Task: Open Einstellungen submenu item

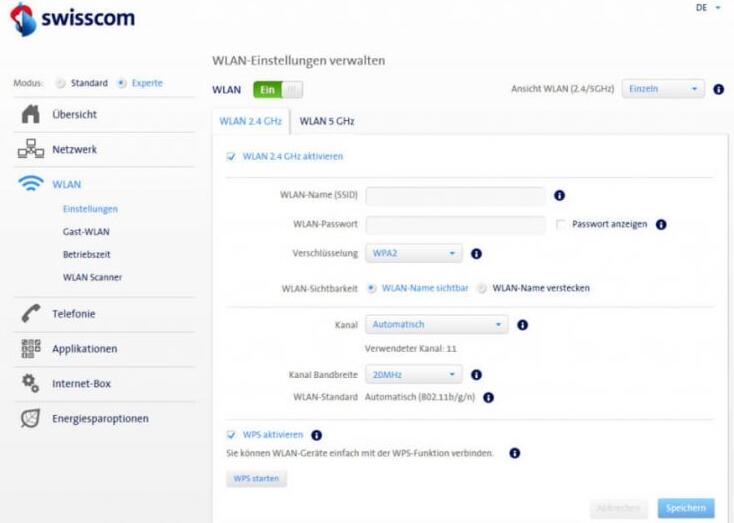Action: 90,209
